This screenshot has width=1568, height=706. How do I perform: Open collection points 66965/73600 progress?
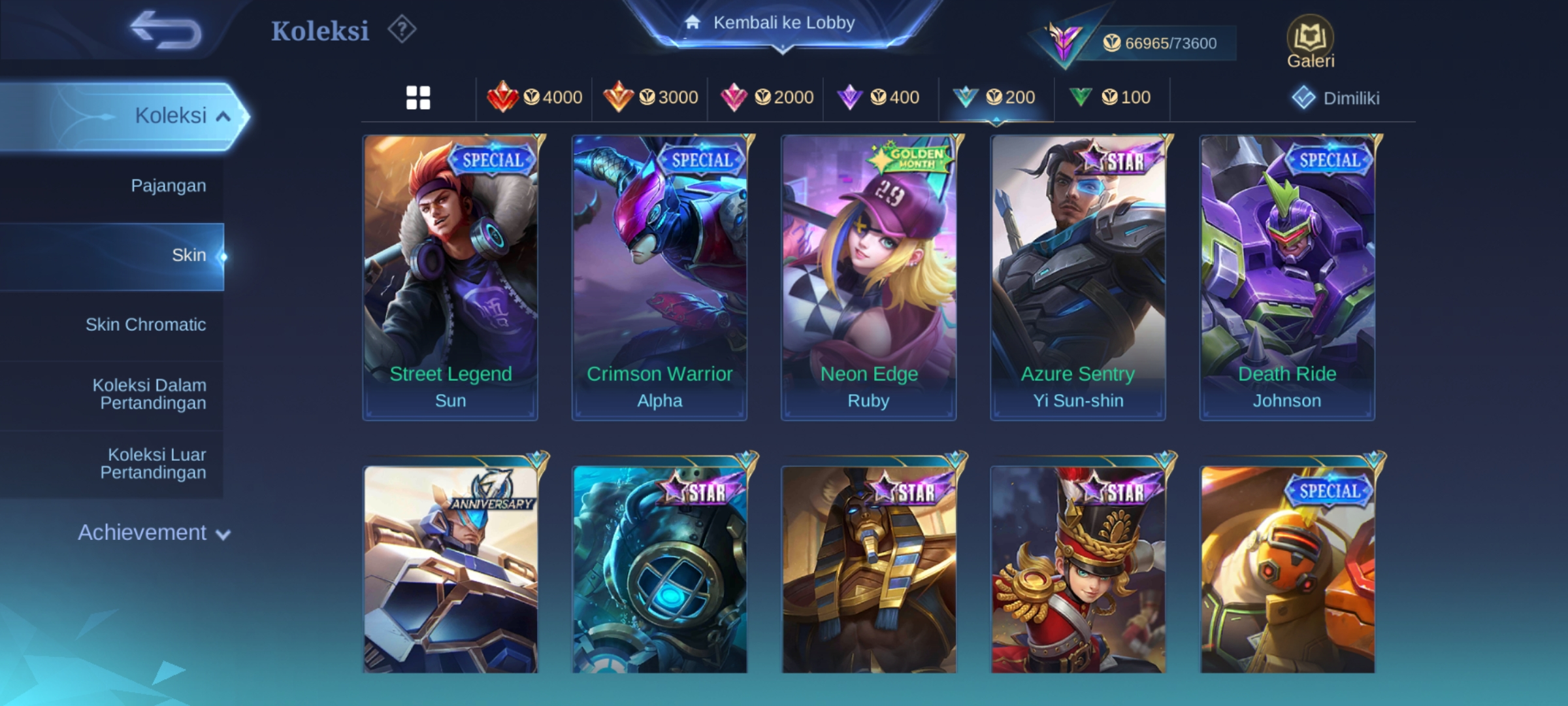coord(1159,43)
